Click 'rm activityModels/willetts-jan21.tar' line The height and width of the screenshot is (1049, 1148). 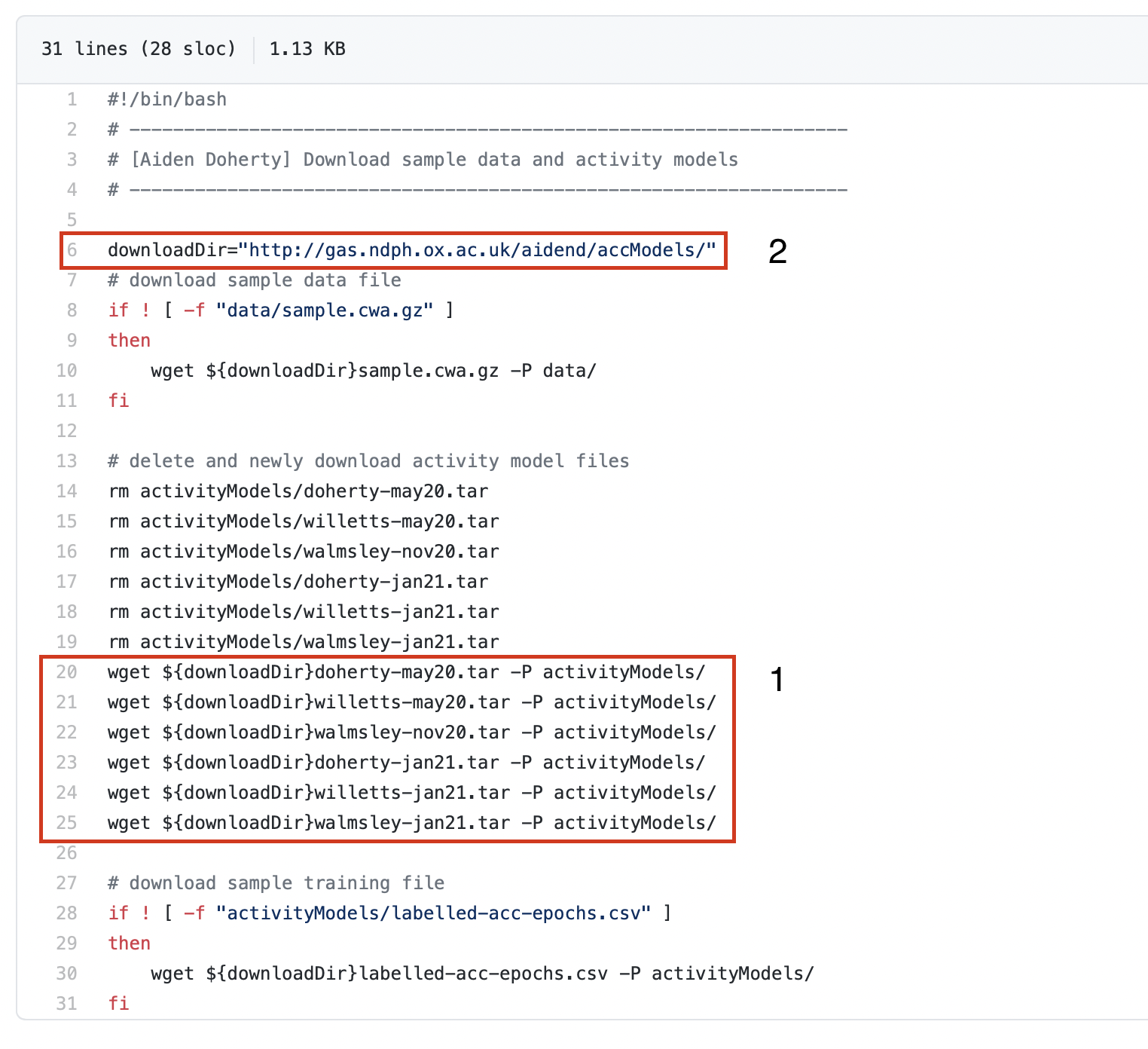tap(304, 612)
